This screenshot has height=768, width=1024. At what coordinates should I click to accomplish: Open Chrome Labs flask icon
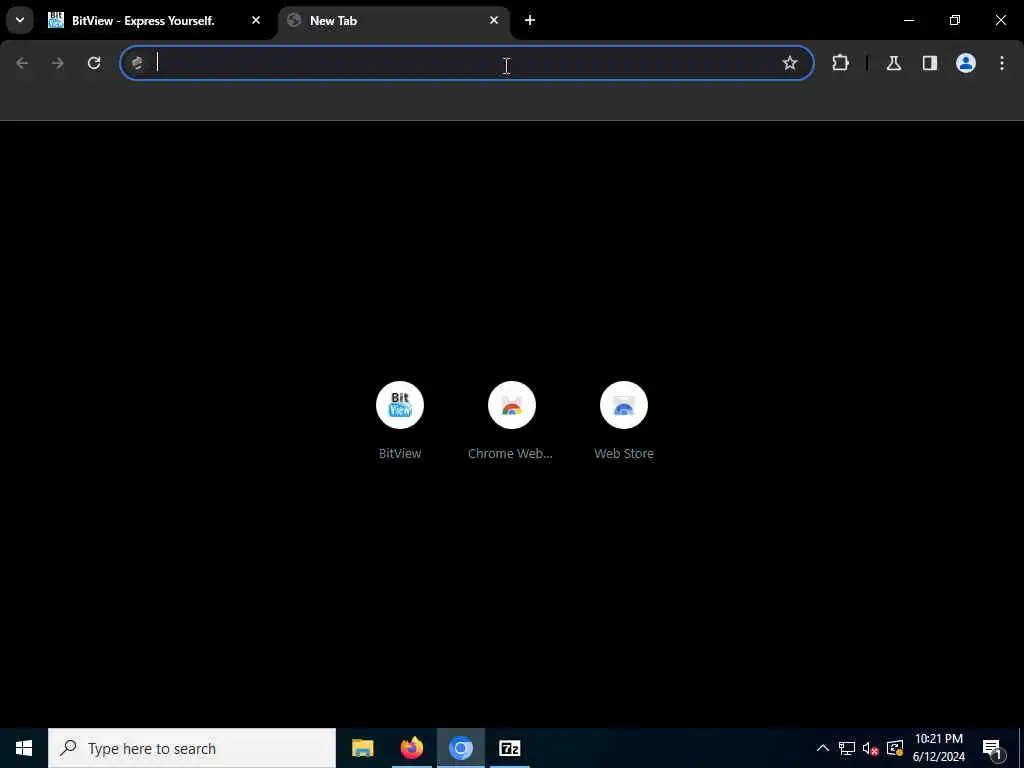894,63
